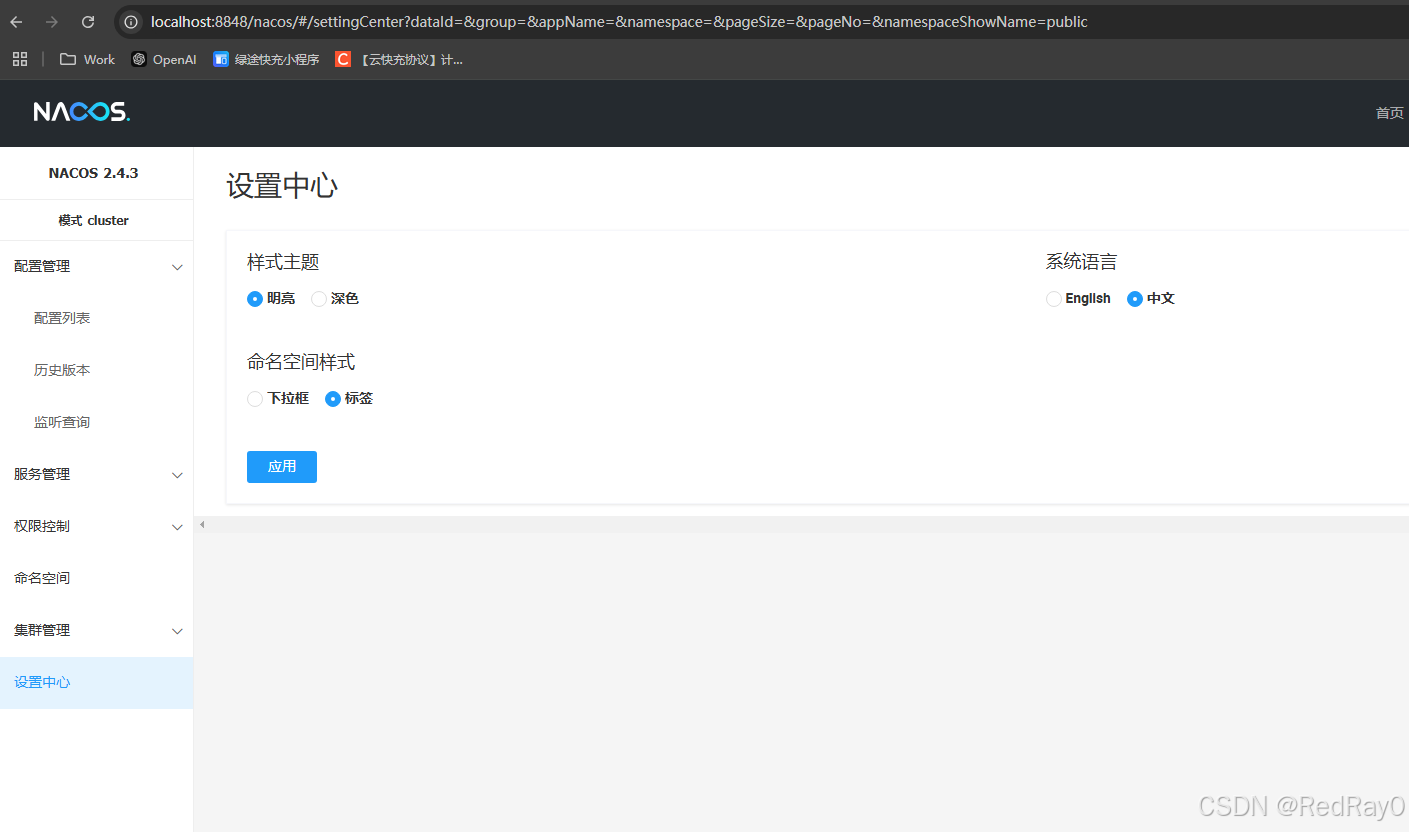The height and width of the screenshot is (832, 1409).
Task: Click the 模式 cluster text
Action: tap(93, 220)
